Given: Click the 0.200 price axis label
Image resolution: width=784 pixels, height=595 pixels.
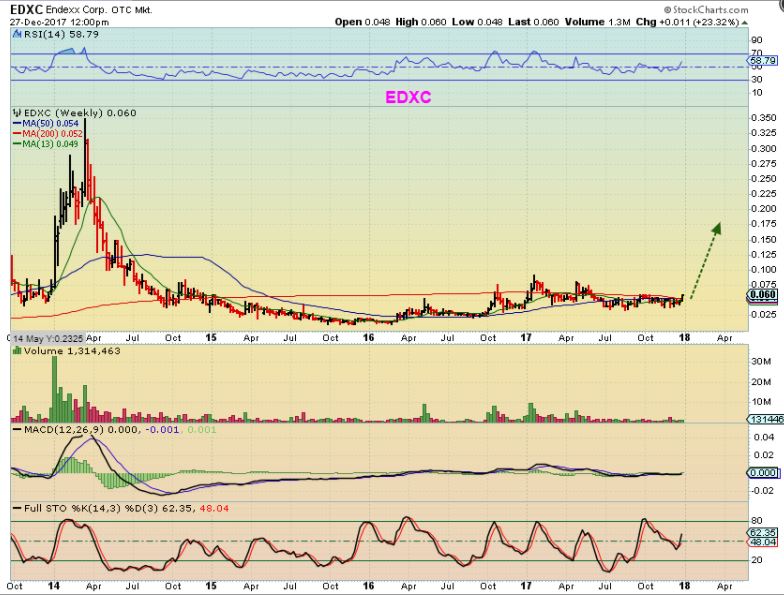Looking at the screenshot, I should (764, 209).
